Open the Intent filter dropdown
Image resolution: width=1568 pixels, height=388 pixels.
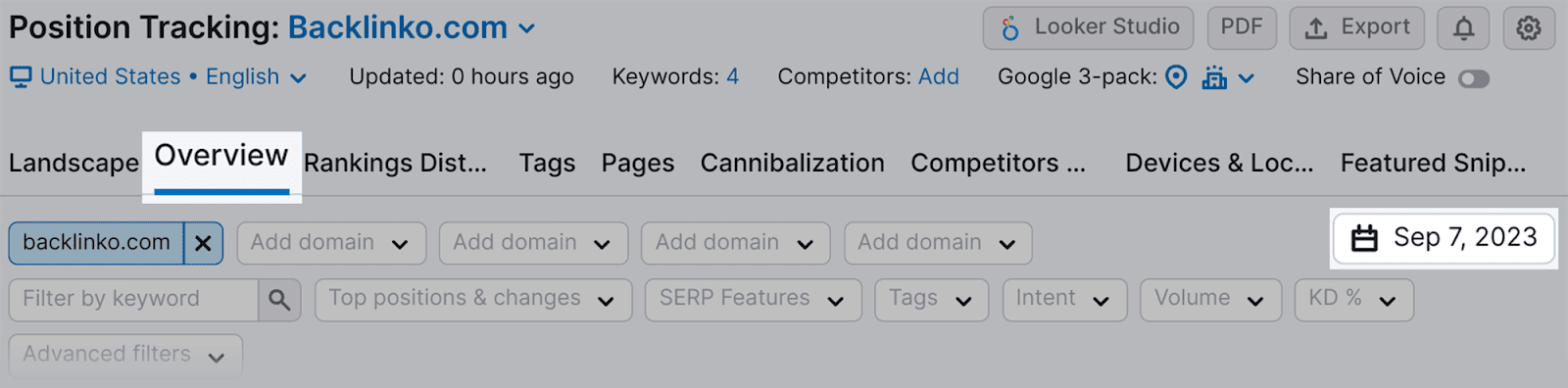click(1064, 300)
